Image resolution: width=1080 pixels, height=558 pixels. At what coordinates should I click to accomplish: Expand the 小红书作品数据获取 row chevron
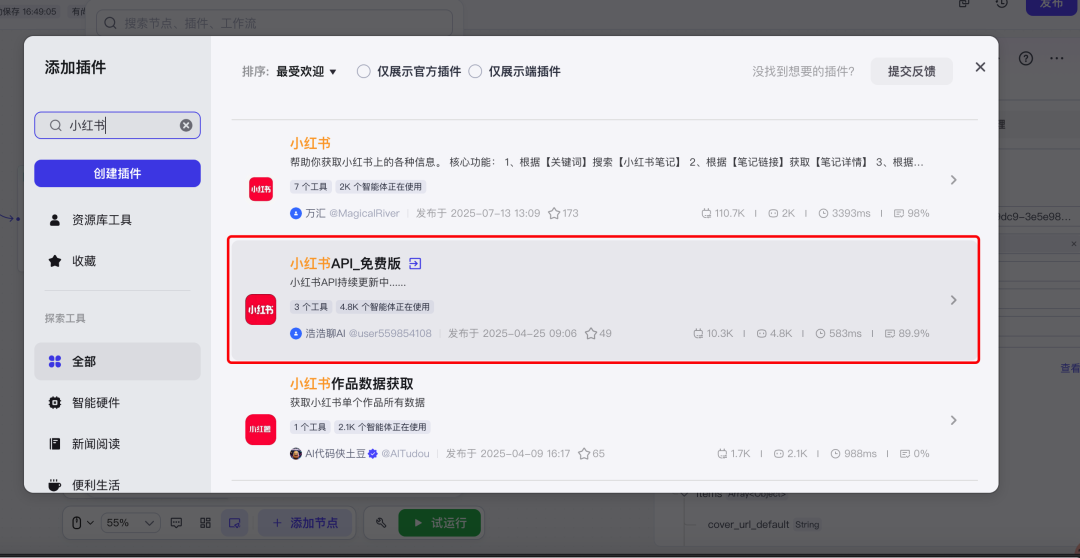click(x=954, y=420)
